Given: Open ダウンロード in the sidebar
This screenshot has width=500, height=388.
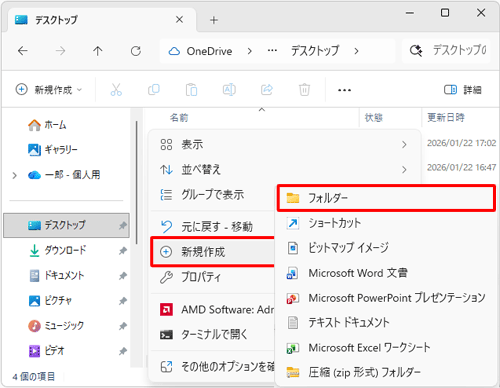Looking at the screenshot, I should (57, 250).
